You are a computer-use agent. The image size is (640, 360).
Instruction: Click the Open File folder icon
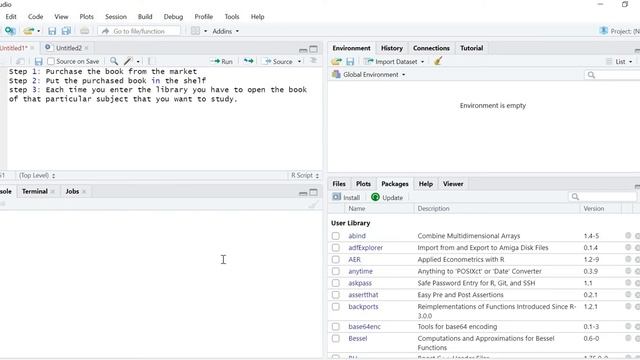pos(28,31)
